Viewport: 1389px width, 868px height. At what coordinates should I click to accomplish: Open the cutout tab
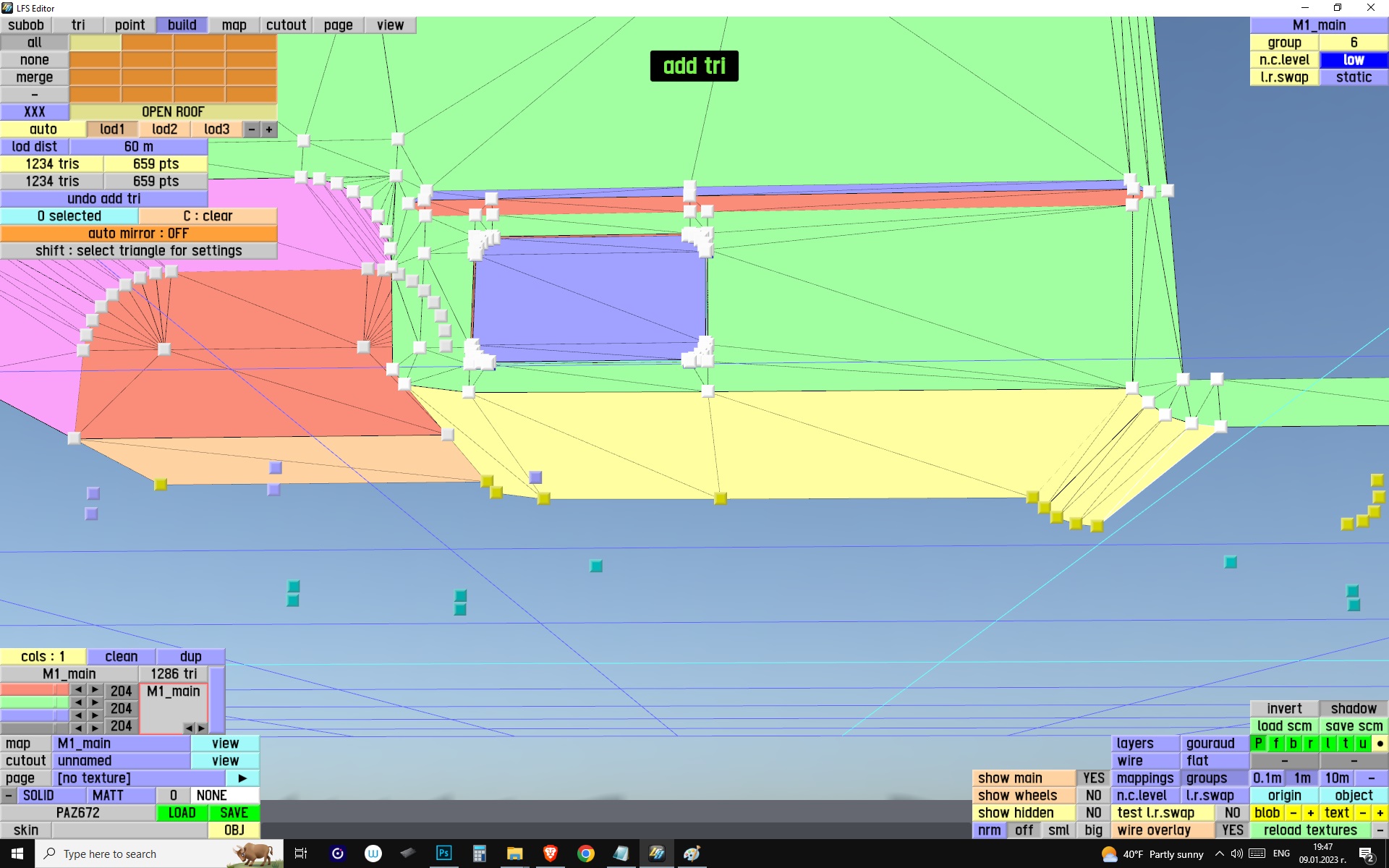coord(286,25)
